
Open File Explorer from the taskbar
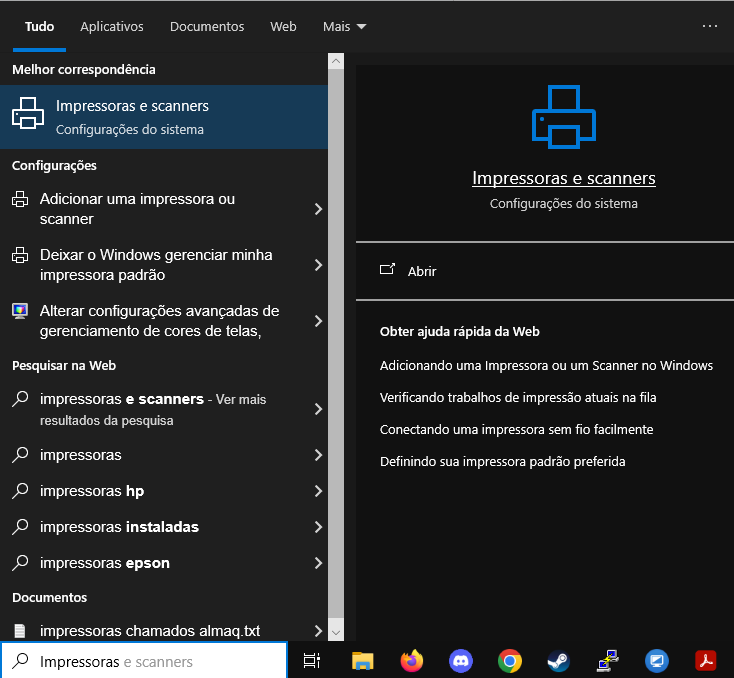click(362, 660)
